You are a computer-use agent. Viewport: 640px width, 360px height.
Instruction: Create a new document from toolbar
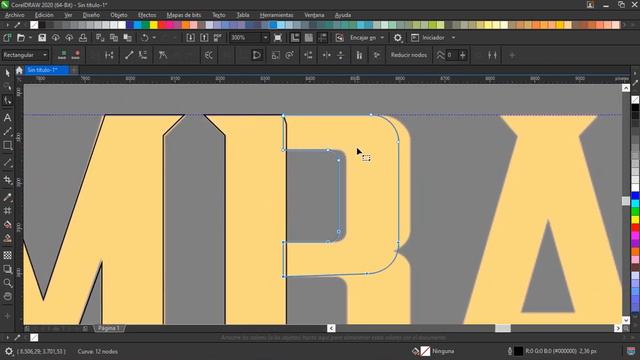[7, 38]
